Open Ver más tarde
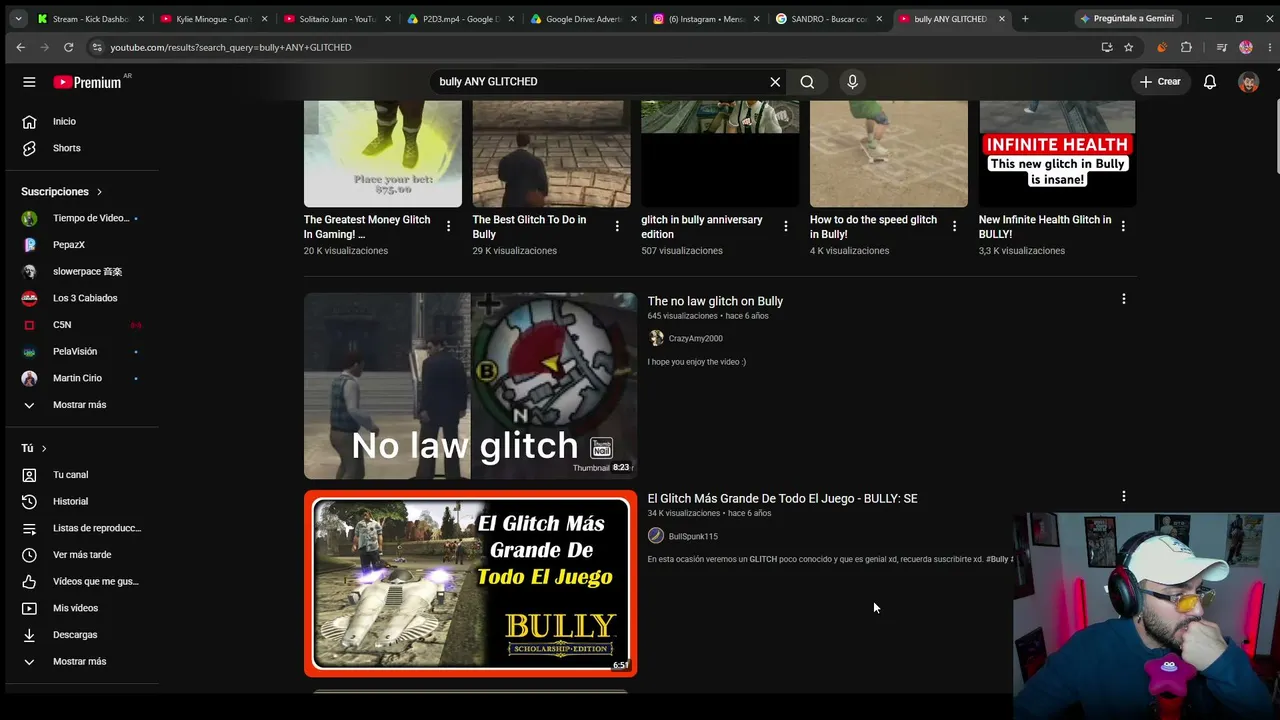The image size is (1280, 720). (x=84, y=555)
